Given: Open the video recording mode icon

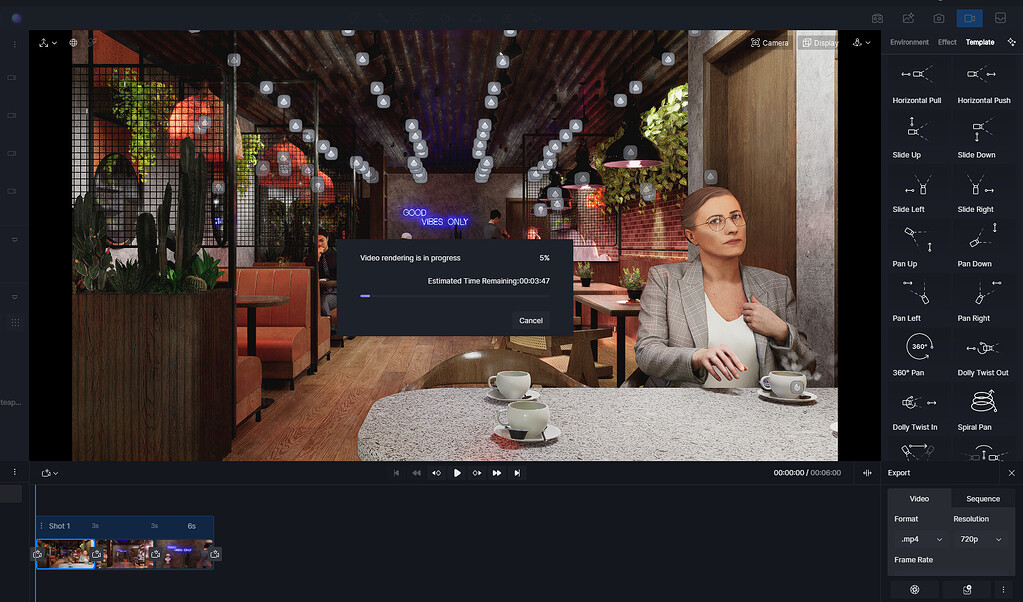Looking at the screenshot, I should coord(968,18).
